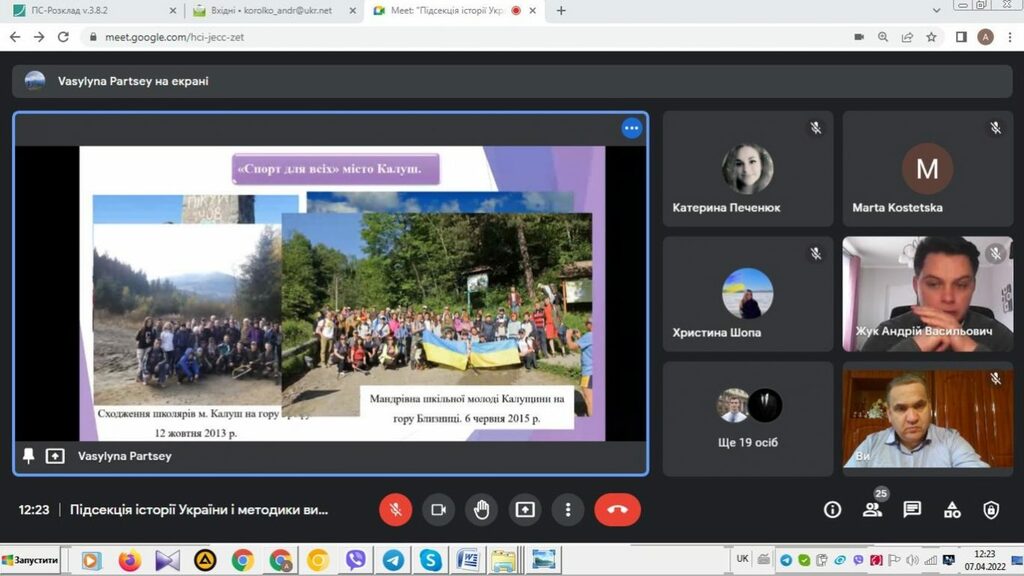Open options on Vasylyna Partsey's presentation tile

tap(631, 128)
